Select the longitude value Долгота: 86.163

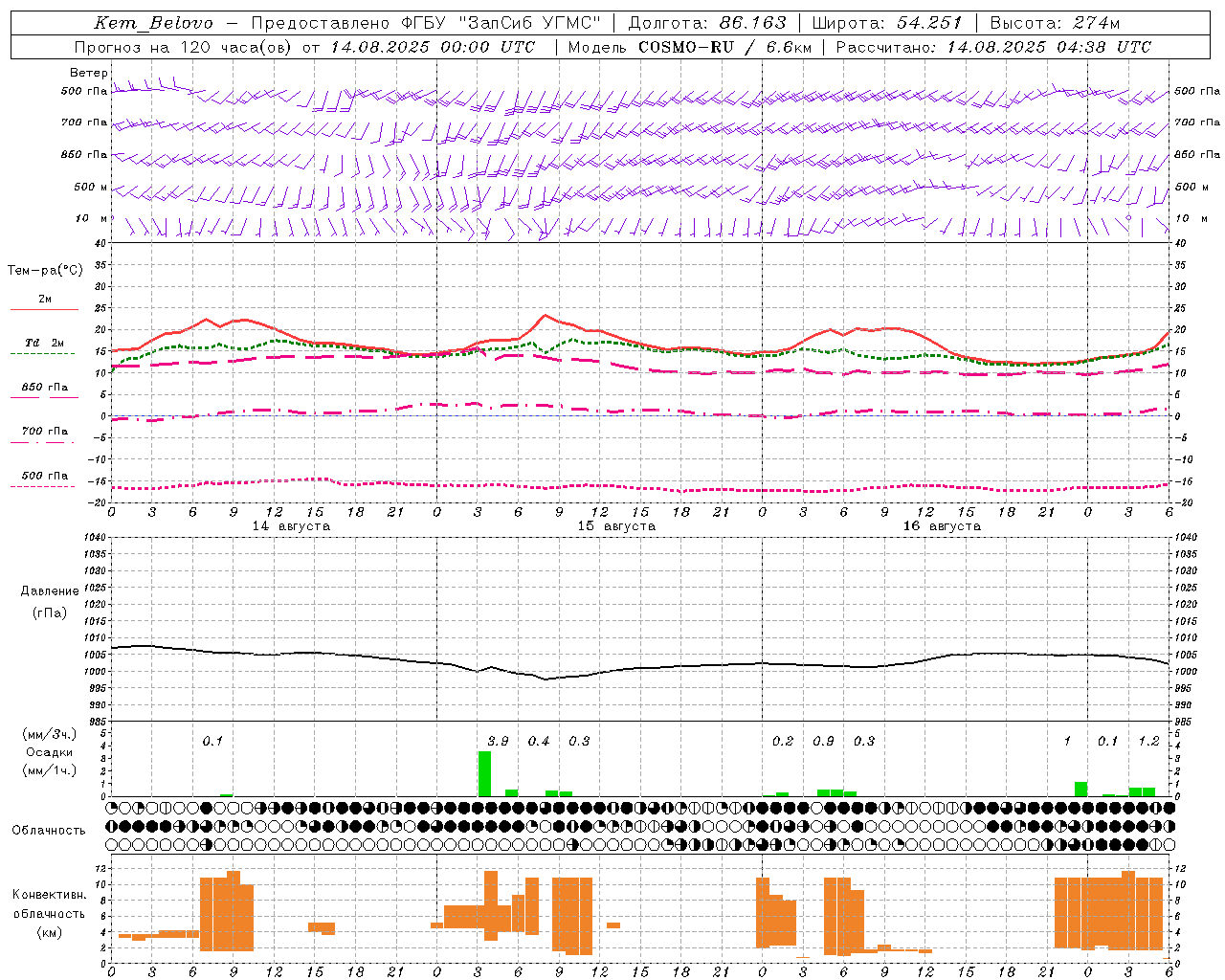707,23
